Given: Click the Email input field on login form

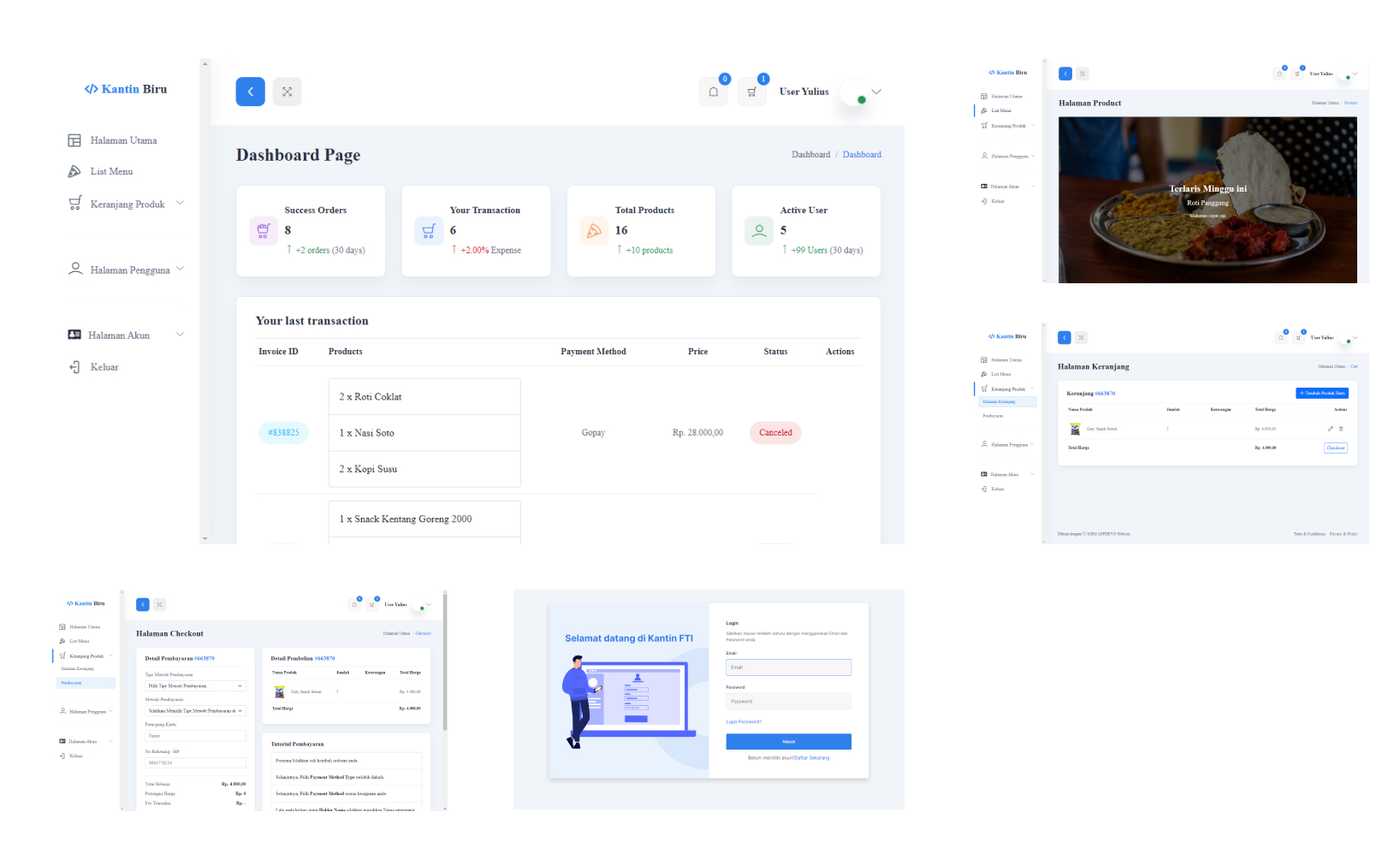Looking at the screenshot, I should pyautogui.click(x=788, y=667).
